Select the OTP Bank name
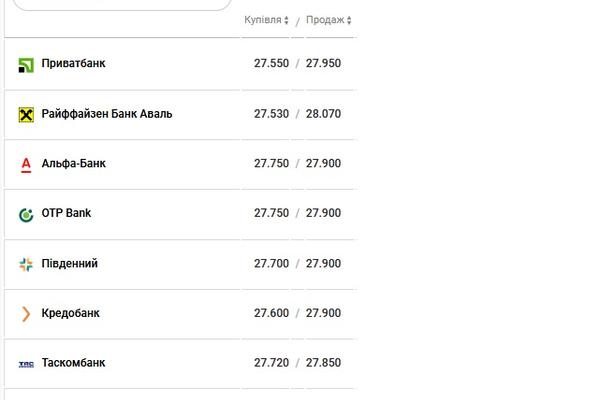This screenshot has width=600, height=400. coord(66,213)
